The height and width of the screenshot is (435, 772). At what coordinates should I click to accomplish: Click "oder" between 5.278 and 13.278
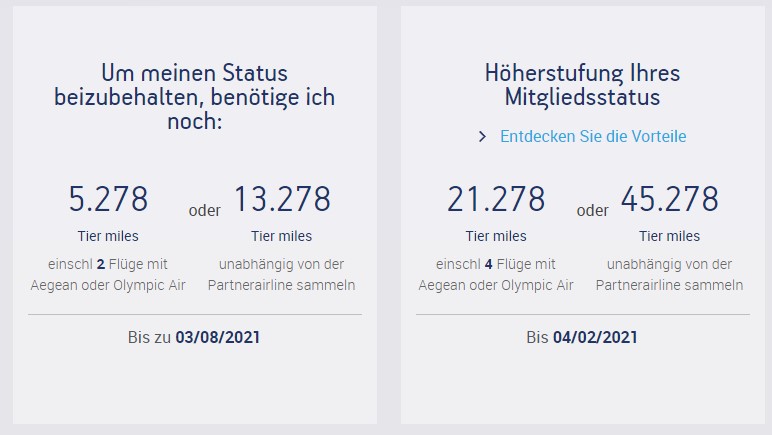point(205,210)
